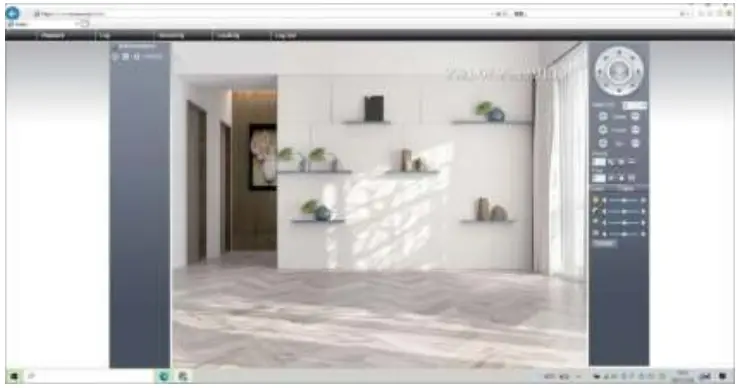The width and height of the screenshot is (738, 388).
Task: Click increase arrow on the bottom image slider
Action: click(643, 234)
